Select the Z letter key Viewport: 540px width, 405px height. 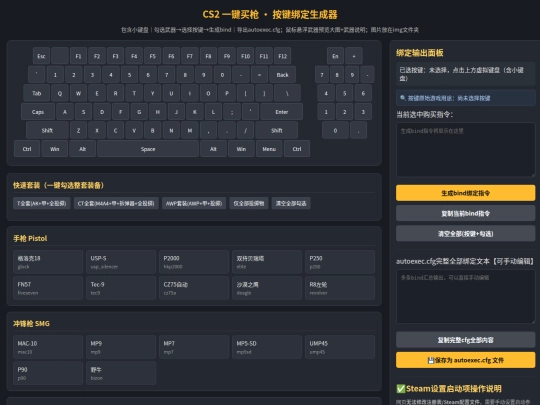tap(79, 130)
